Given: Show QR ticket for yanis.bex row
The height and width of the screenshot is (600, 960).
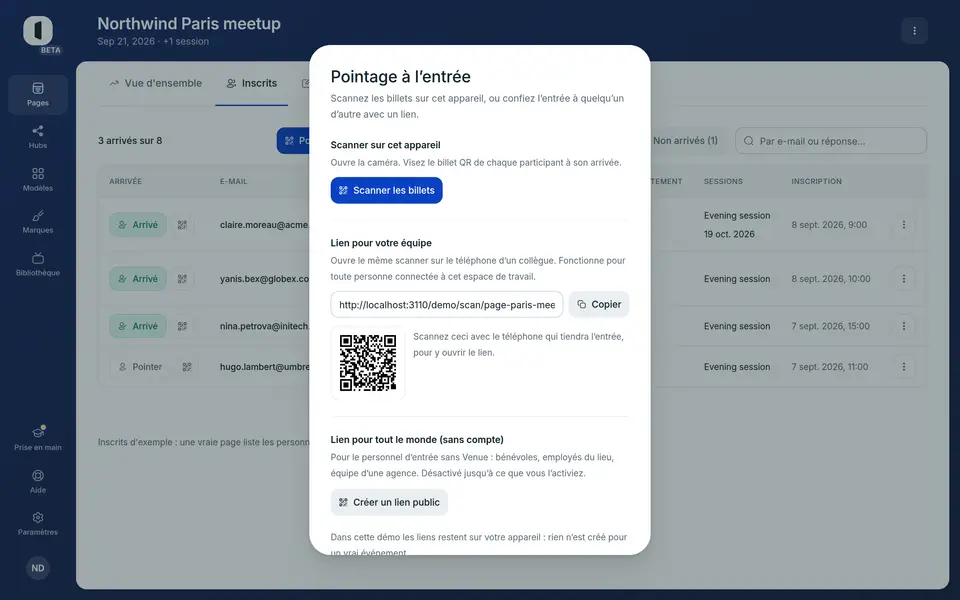Looking at the screenshot, I should pyautogui.click(x=182, y=279).
